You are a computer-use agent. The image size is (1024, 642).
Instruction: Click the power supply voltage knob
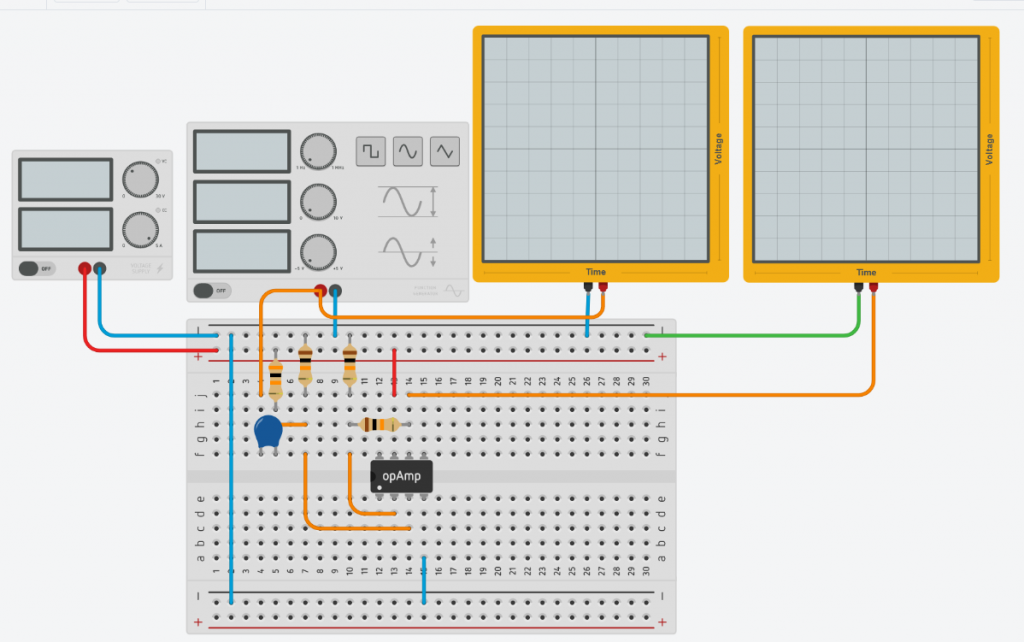(x=140, y=180)
